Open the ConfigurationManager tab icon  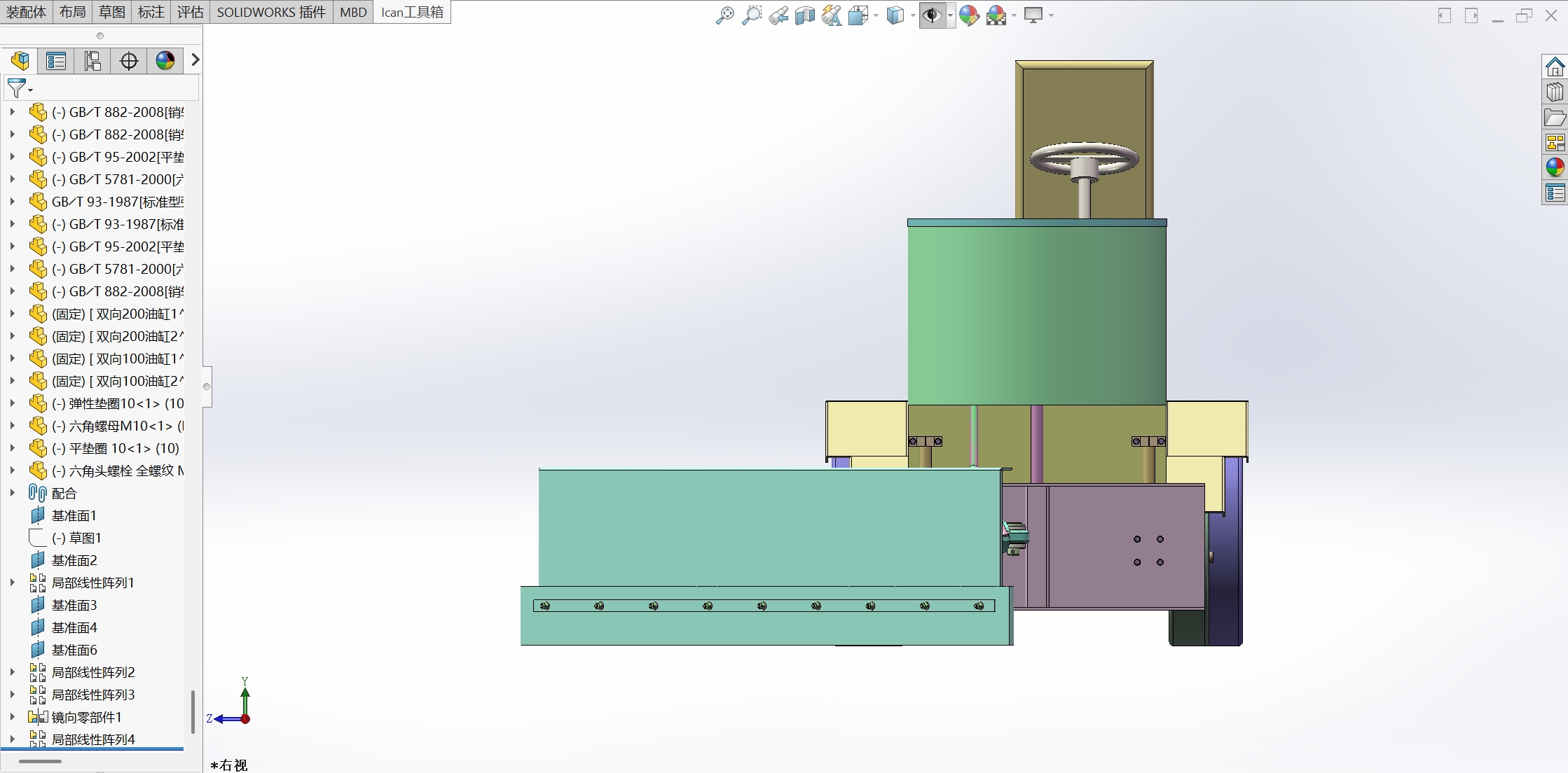[x=92, y=61]
